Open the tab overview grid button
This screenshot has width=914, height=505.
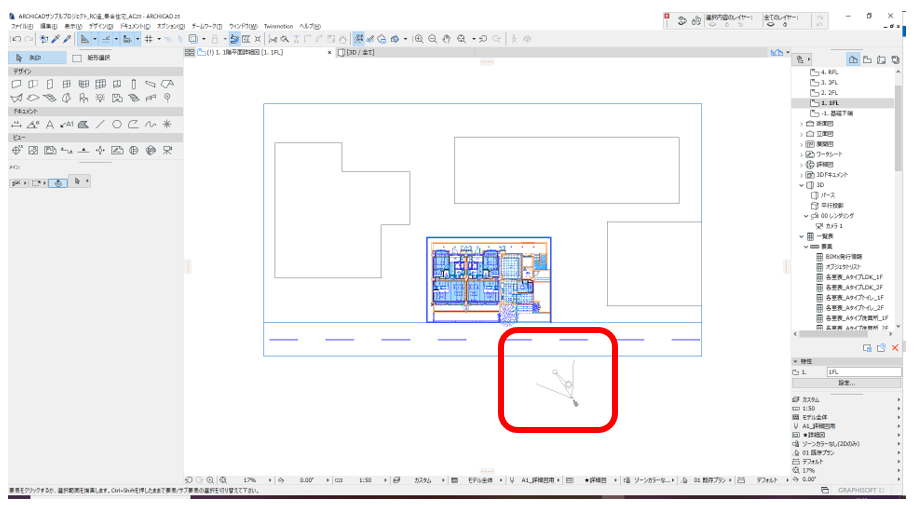pyautogui.click(x=189, y=52)
